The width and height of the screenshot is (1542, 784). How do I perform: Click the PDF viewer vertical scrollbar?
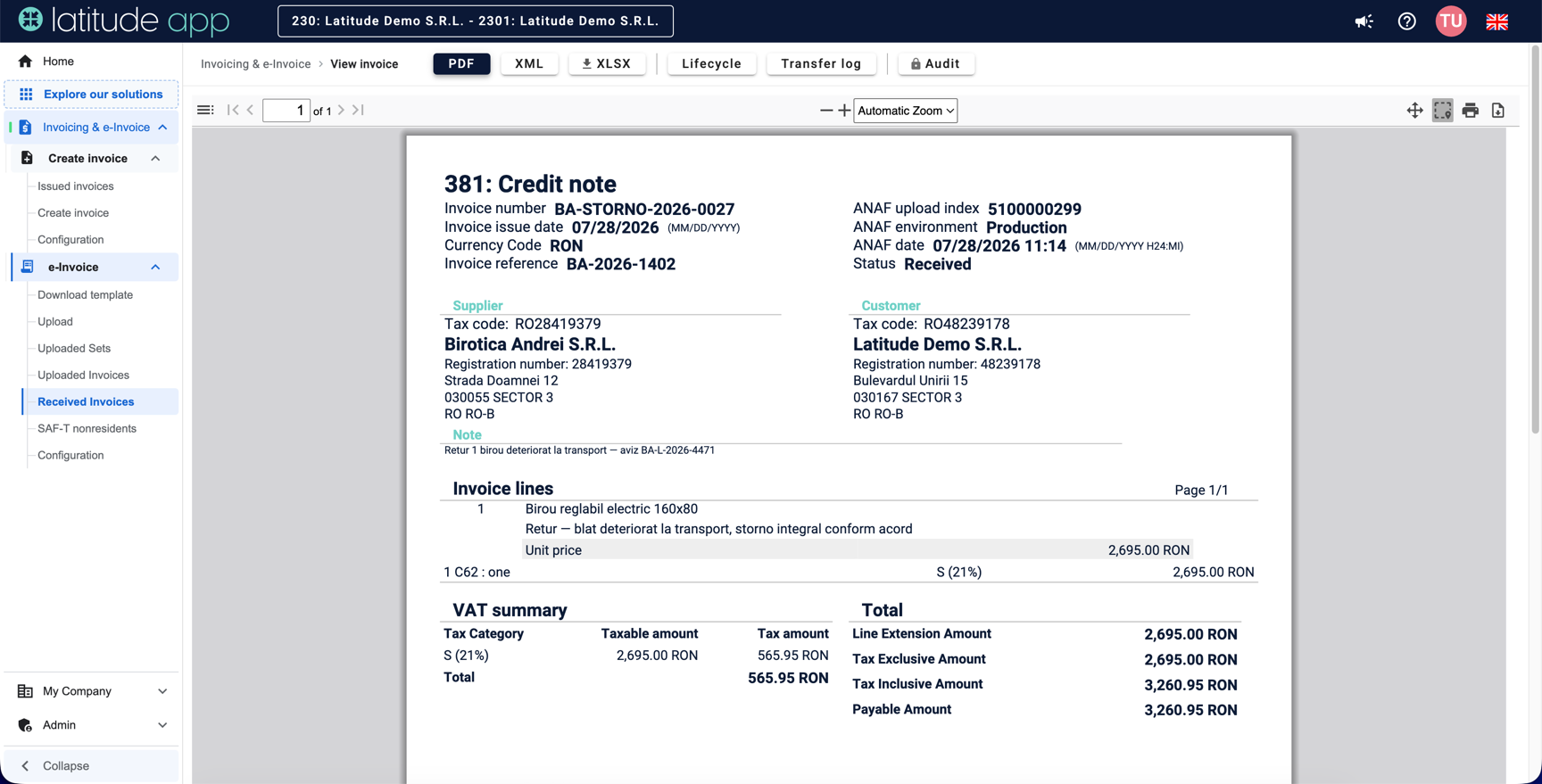[x=1536, y=241]
